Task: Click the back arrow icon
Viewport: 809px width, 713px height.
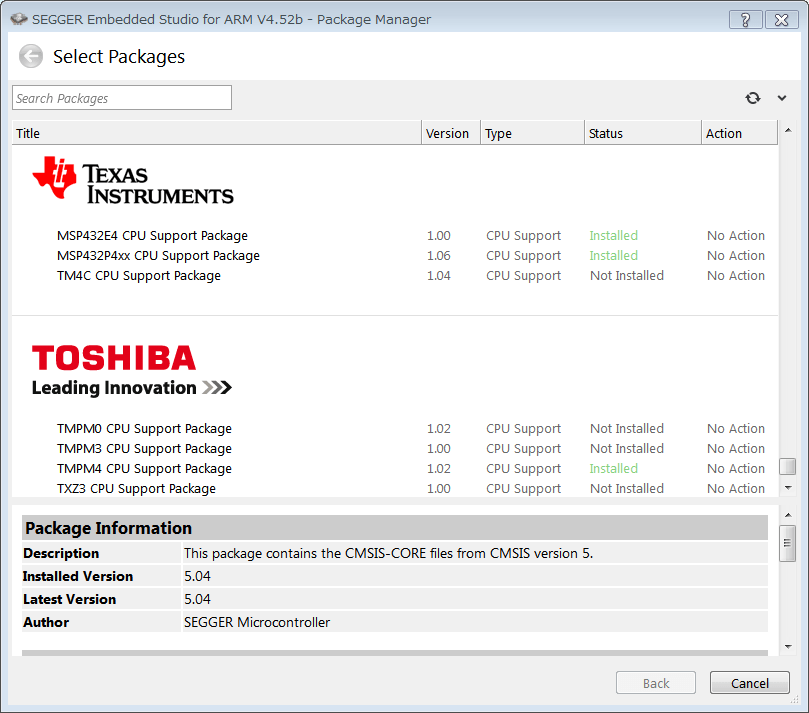Action: 31,57
